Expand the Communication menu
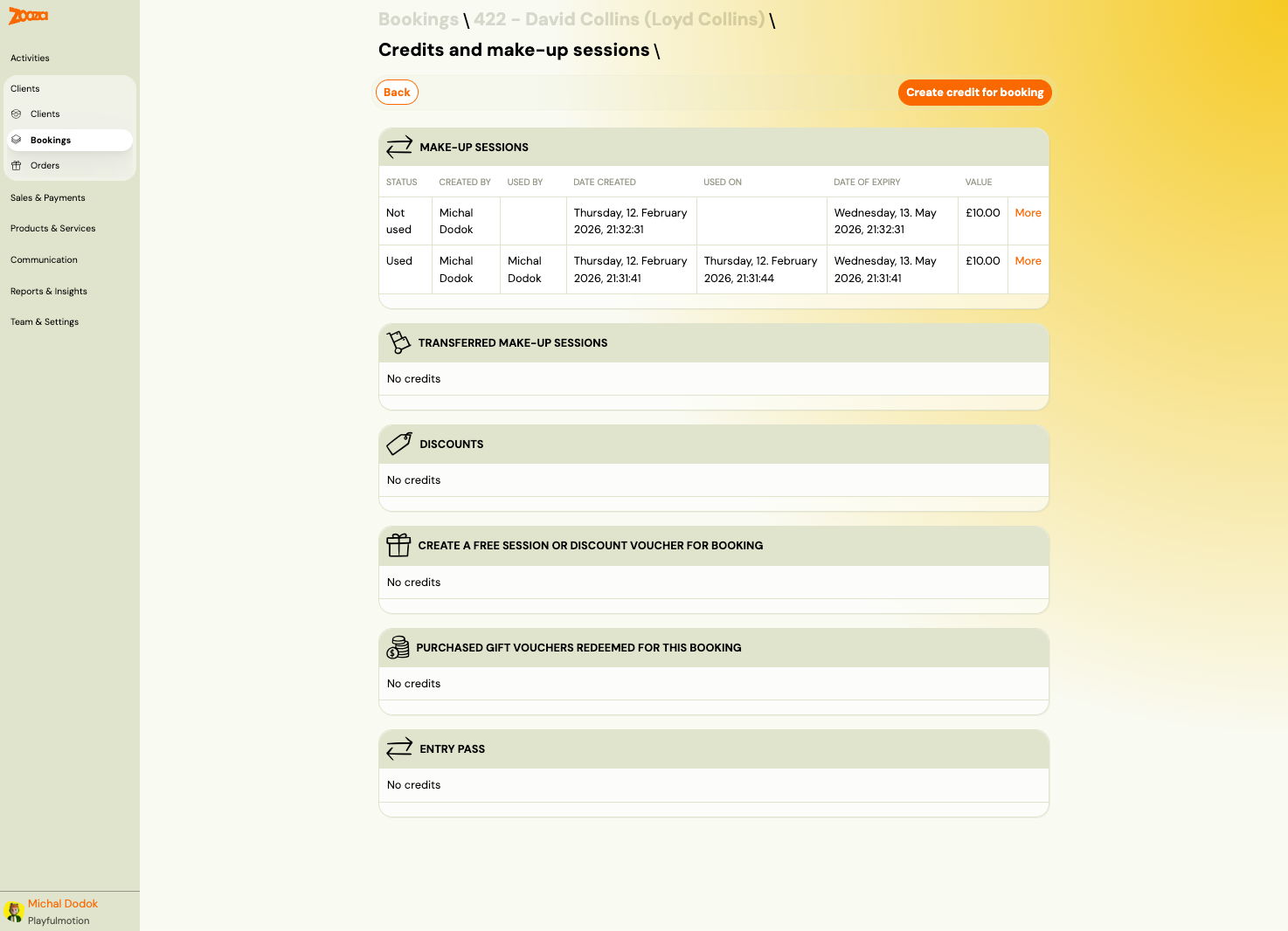1288x931 pixels. (44, 259)
